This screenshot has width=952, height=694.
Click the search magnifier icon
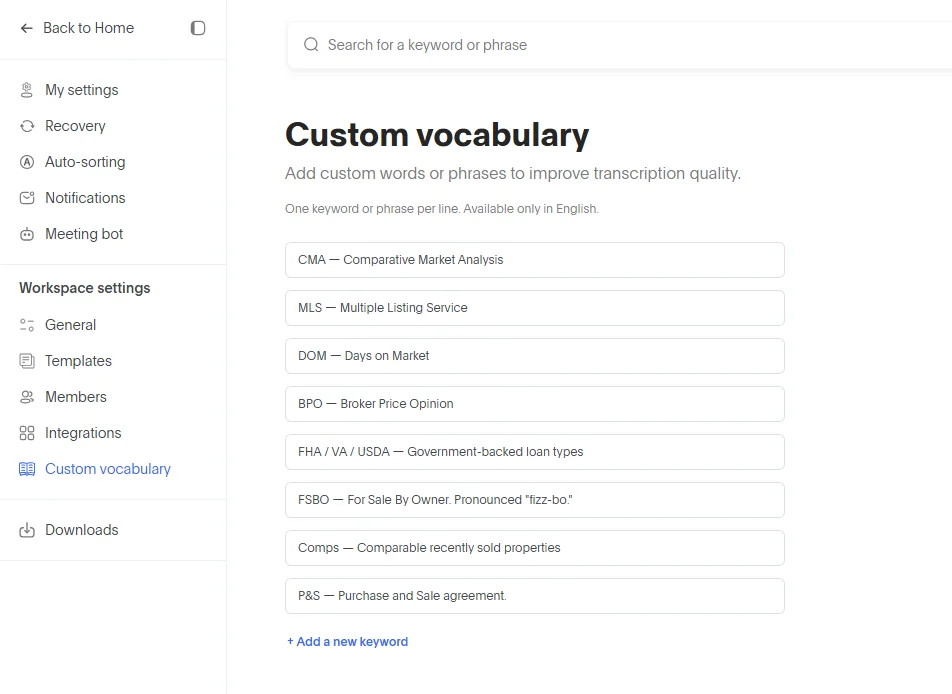coord(311,45)
